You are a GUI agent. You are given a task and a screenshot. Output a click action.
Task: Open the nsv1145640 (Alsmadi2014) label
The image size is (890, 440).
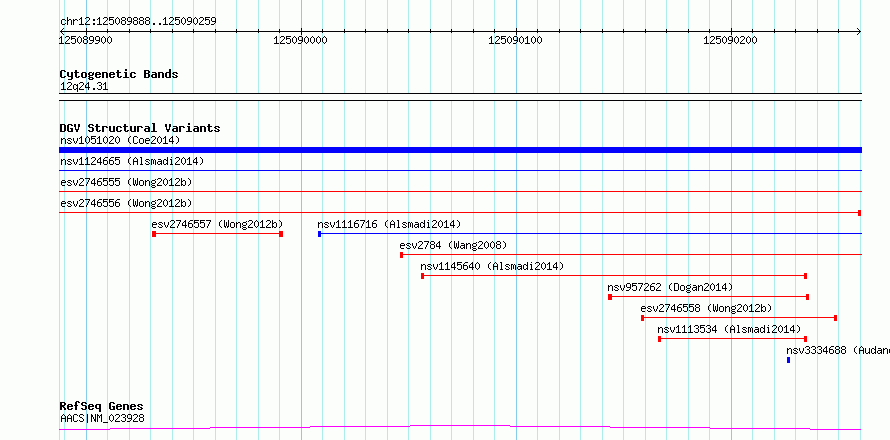492,266
